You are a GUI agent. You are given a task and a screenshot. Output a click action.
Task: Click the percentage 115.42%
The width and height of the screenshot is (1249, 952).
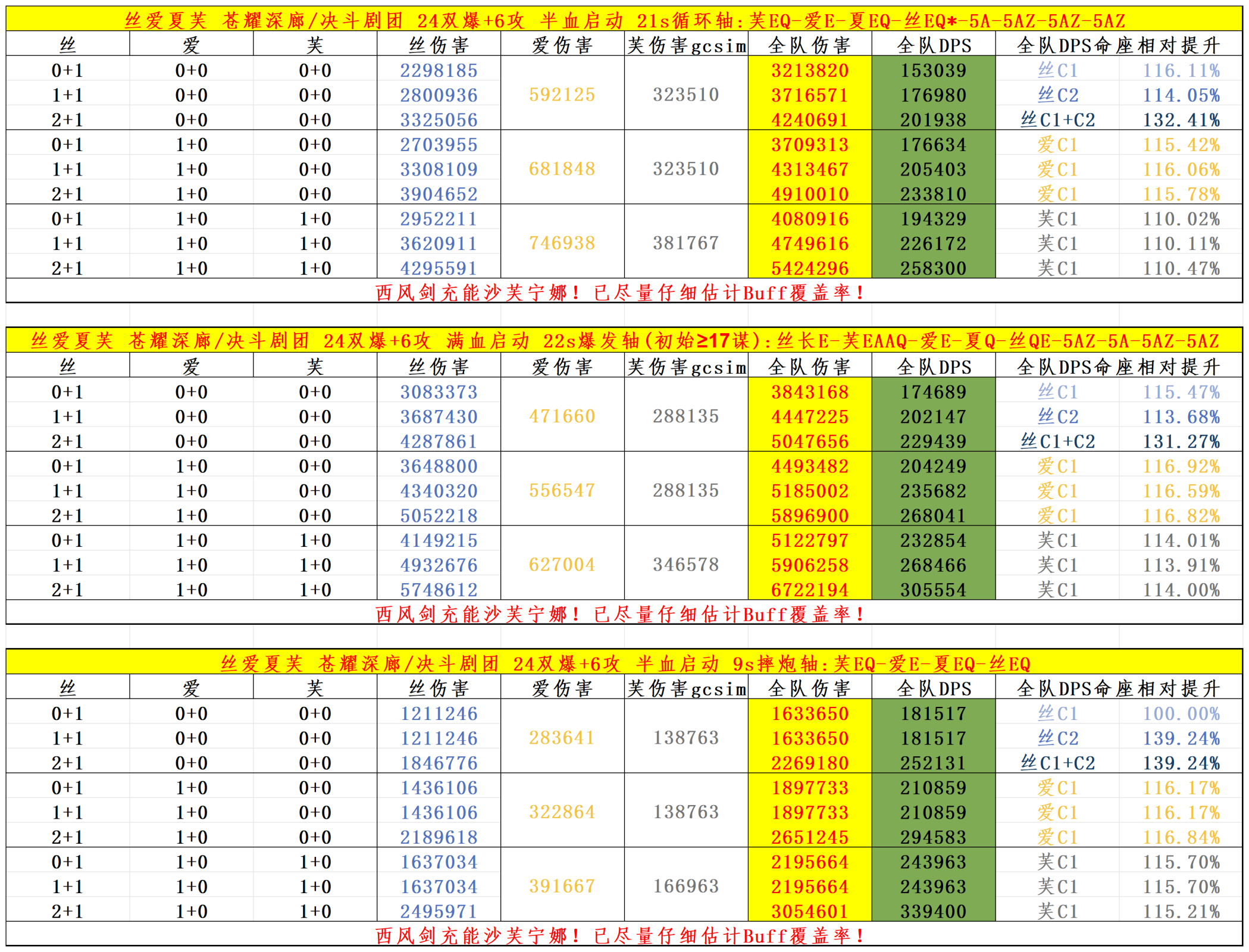pos(1181,145)
